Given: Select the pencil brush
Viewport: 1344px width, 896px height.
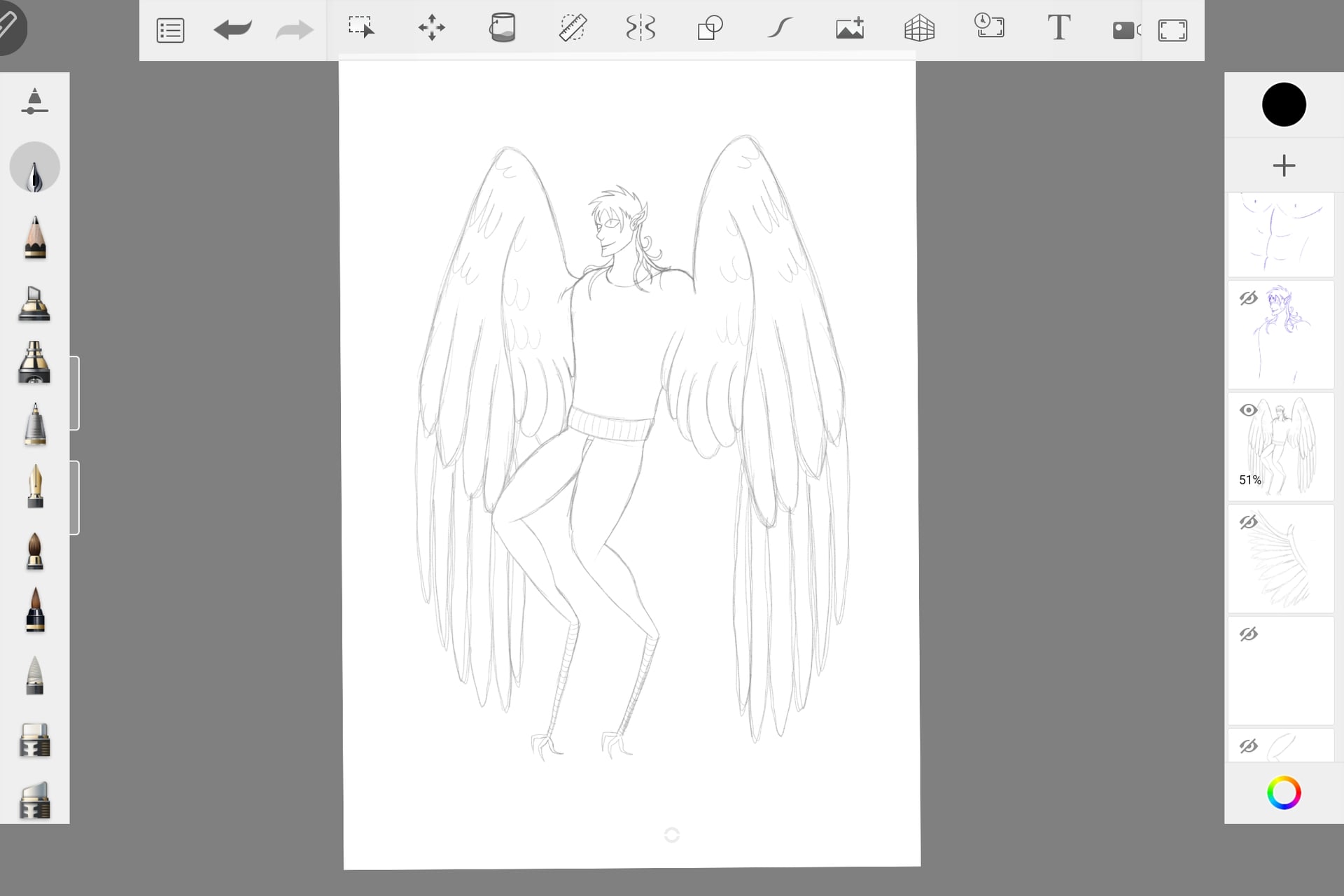Looking at the screenshot, I should [x=35, y=237].
